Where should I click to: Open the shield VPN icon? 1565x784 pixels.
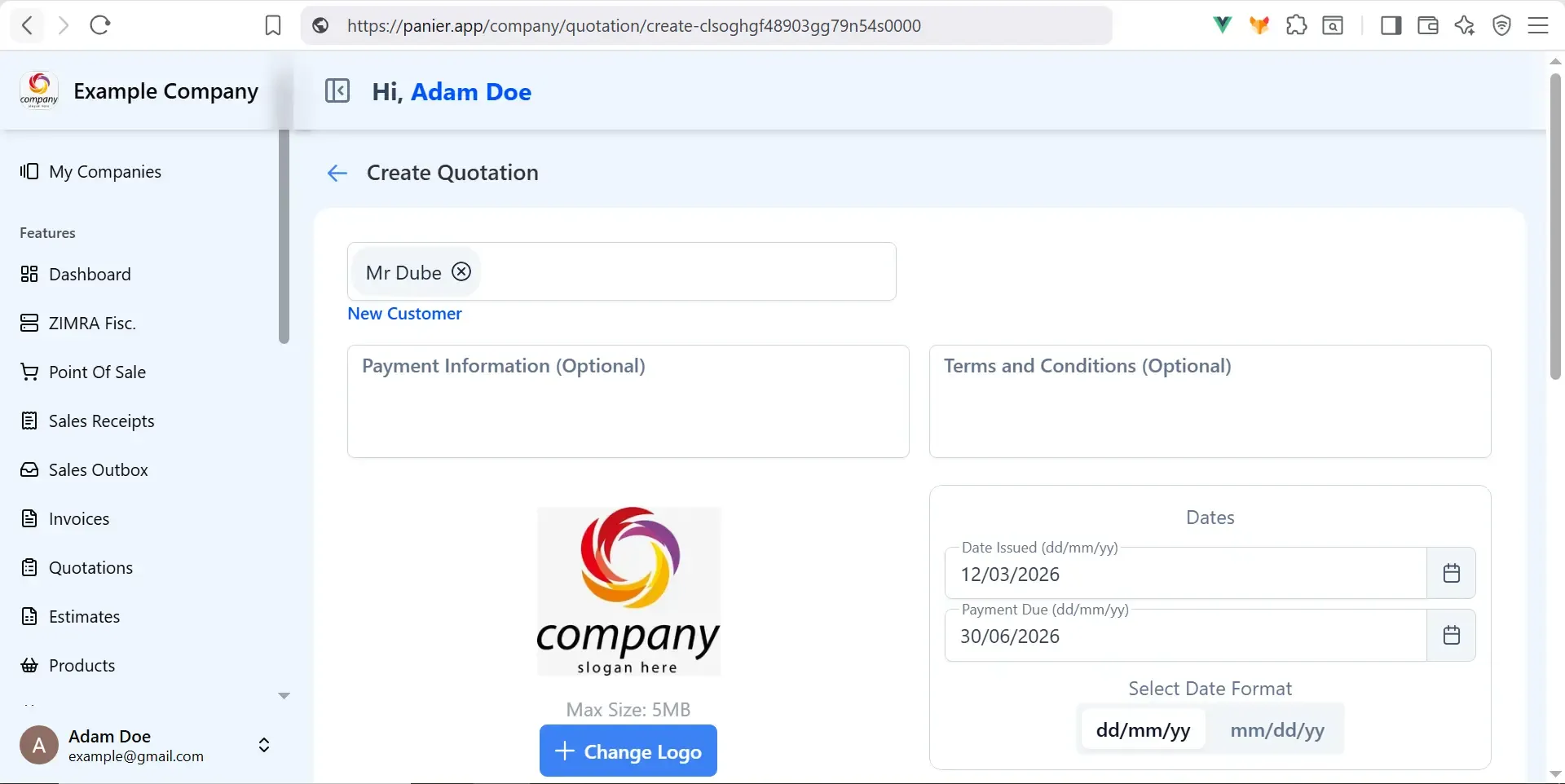[x=1501, y=26]
